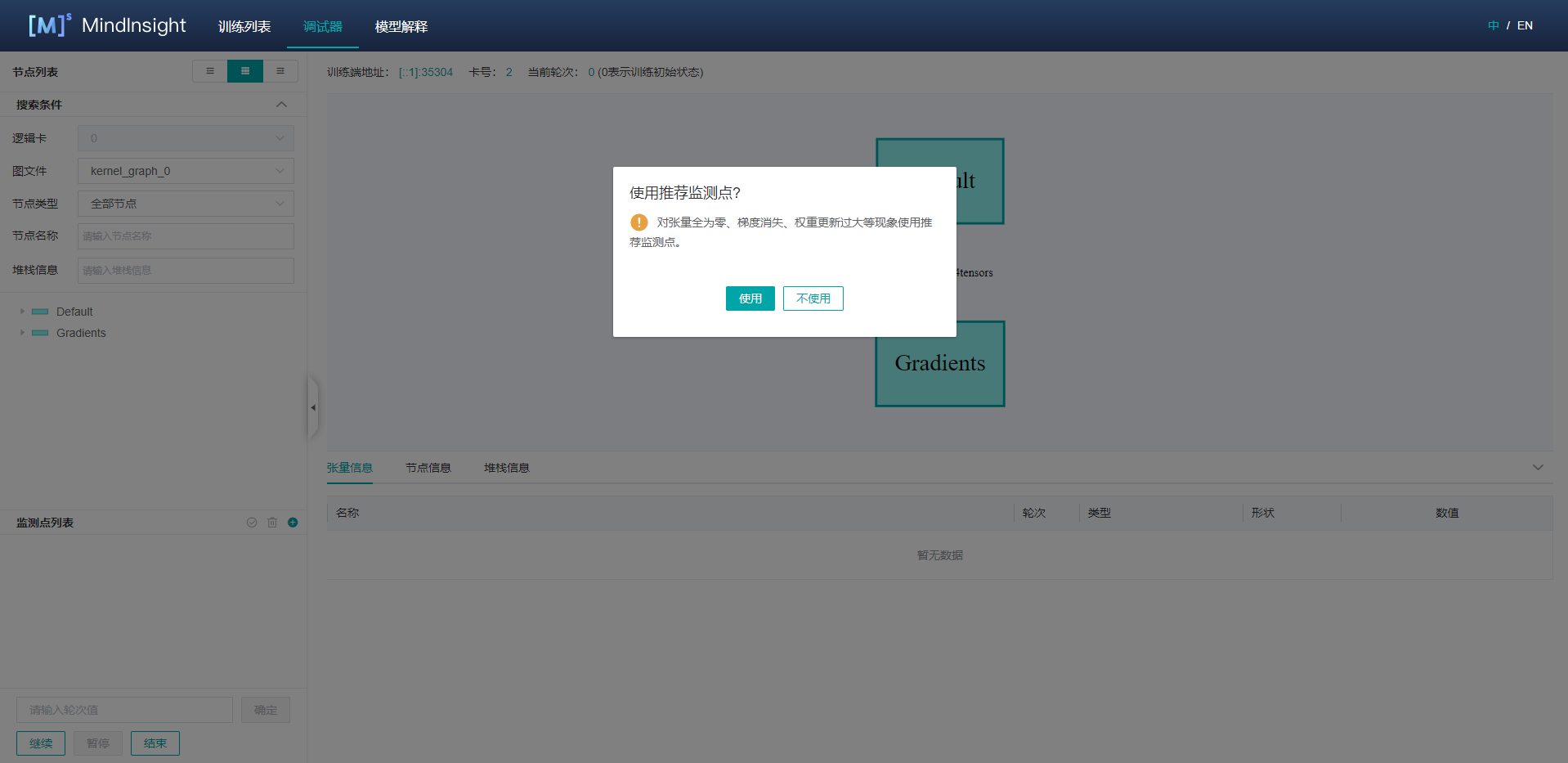The height and width of the screenshot is (763, 1568).
Task: Open the kernel_graph_0 graph file dropdown
Action: (186, 171)
